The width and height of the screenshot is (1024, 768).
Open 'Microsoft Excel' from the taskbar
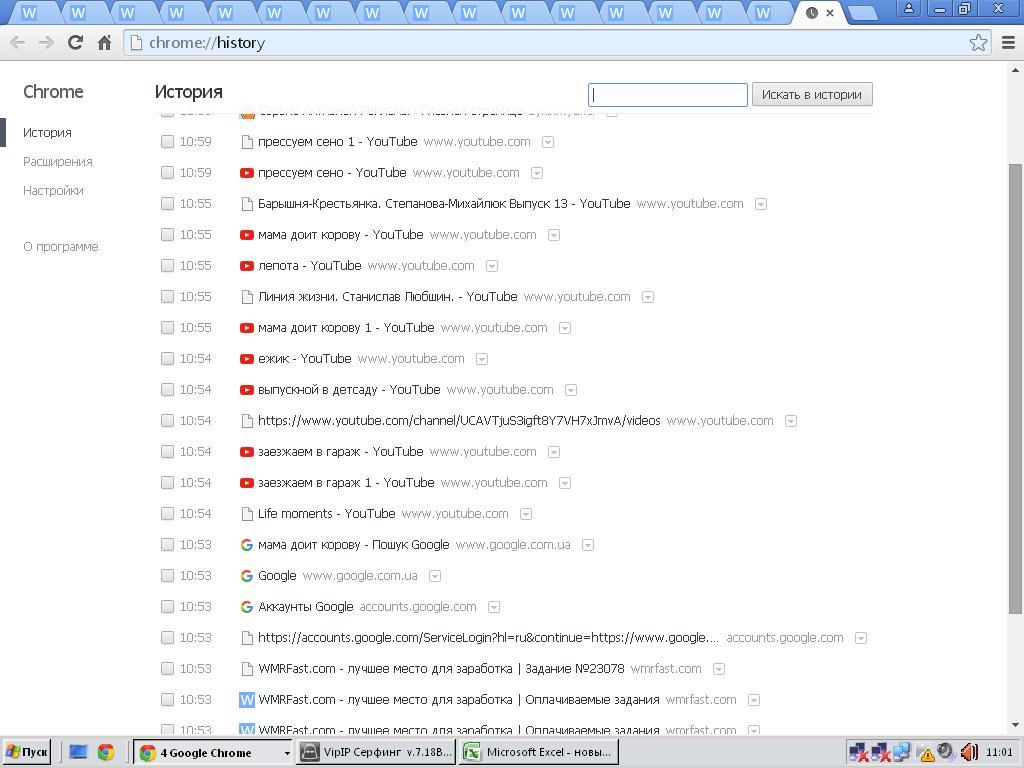click(x=539, y=752)
